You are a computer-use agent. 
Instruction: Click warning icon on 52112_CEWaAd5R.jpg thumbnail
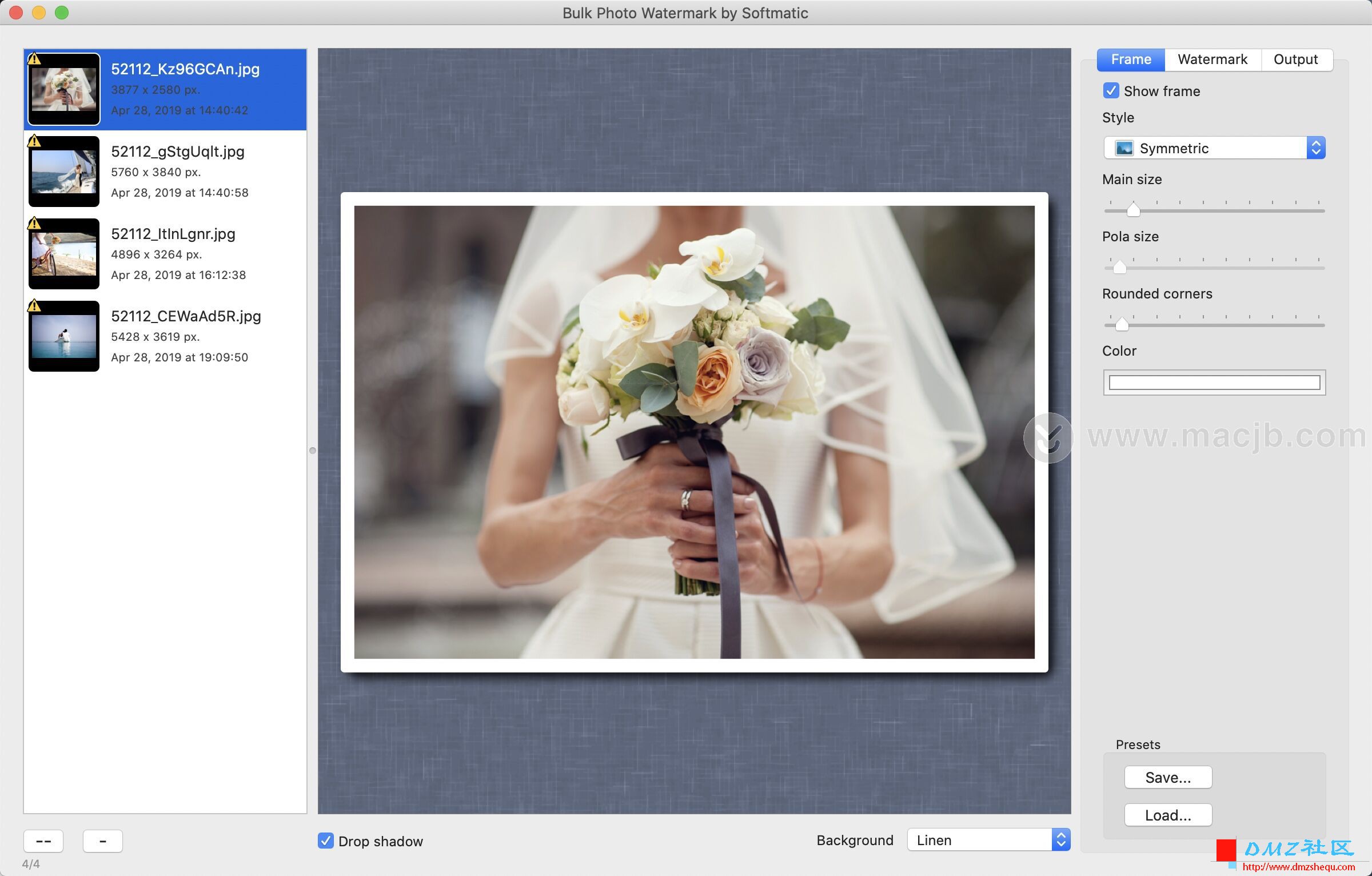pos(34,306)
